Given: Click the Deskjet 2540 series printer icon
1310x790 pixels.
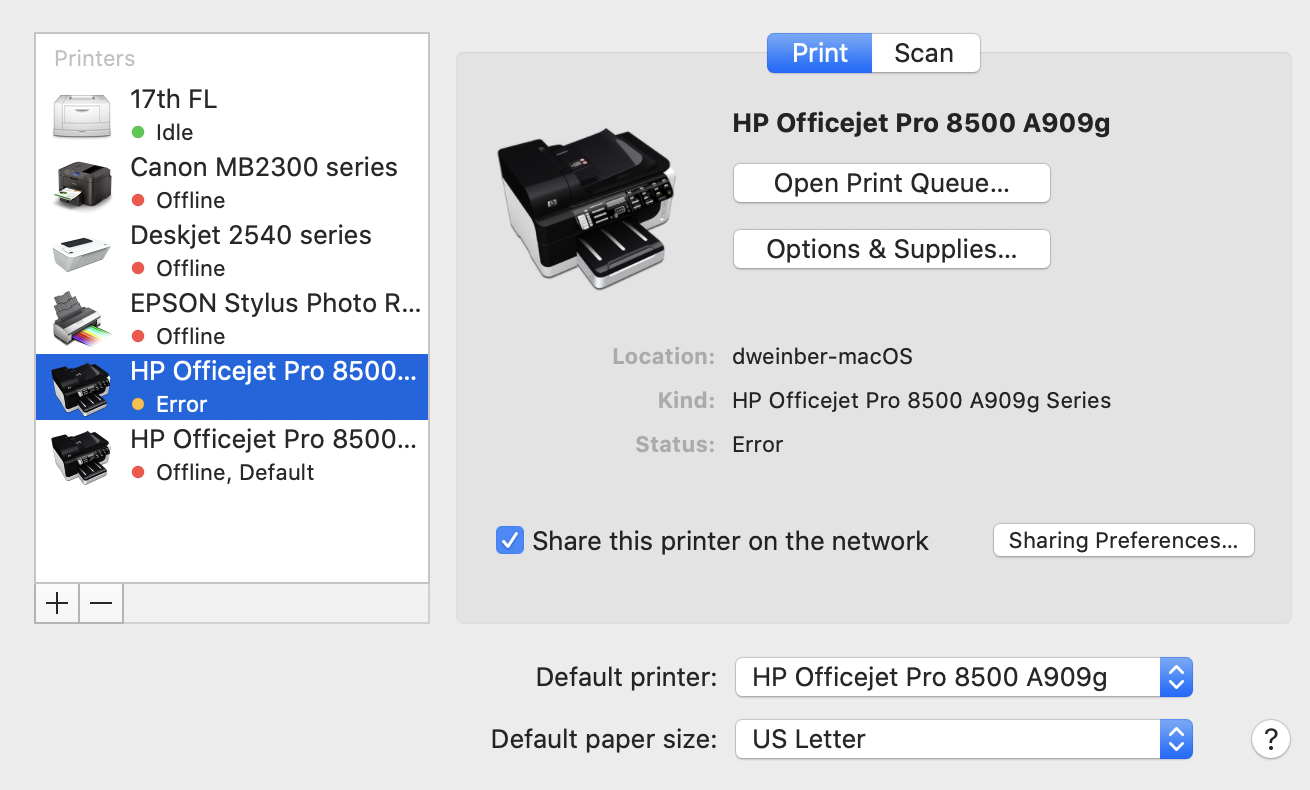Looking at the screenshot, I should [x=82, y=251].
